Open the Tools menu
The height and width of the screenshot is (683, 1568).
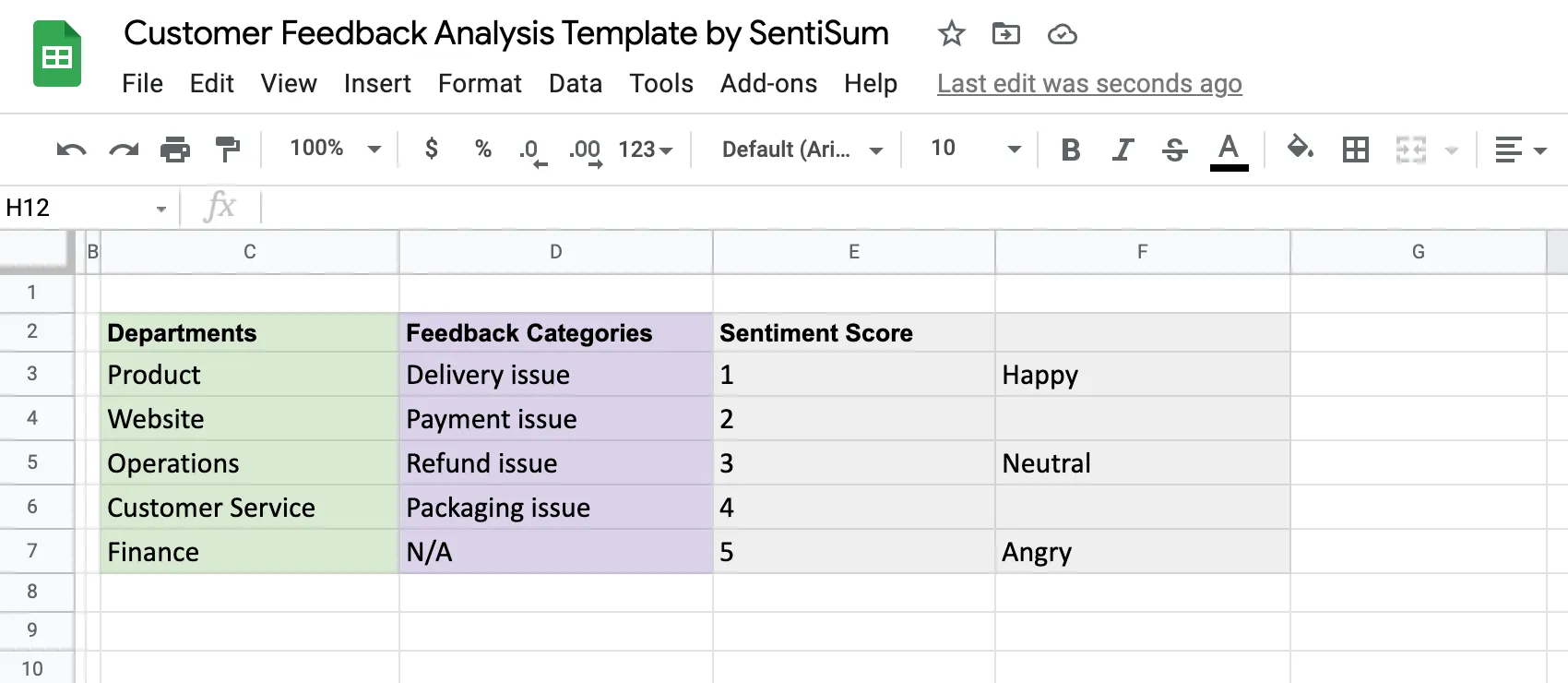tap(661, 84)
